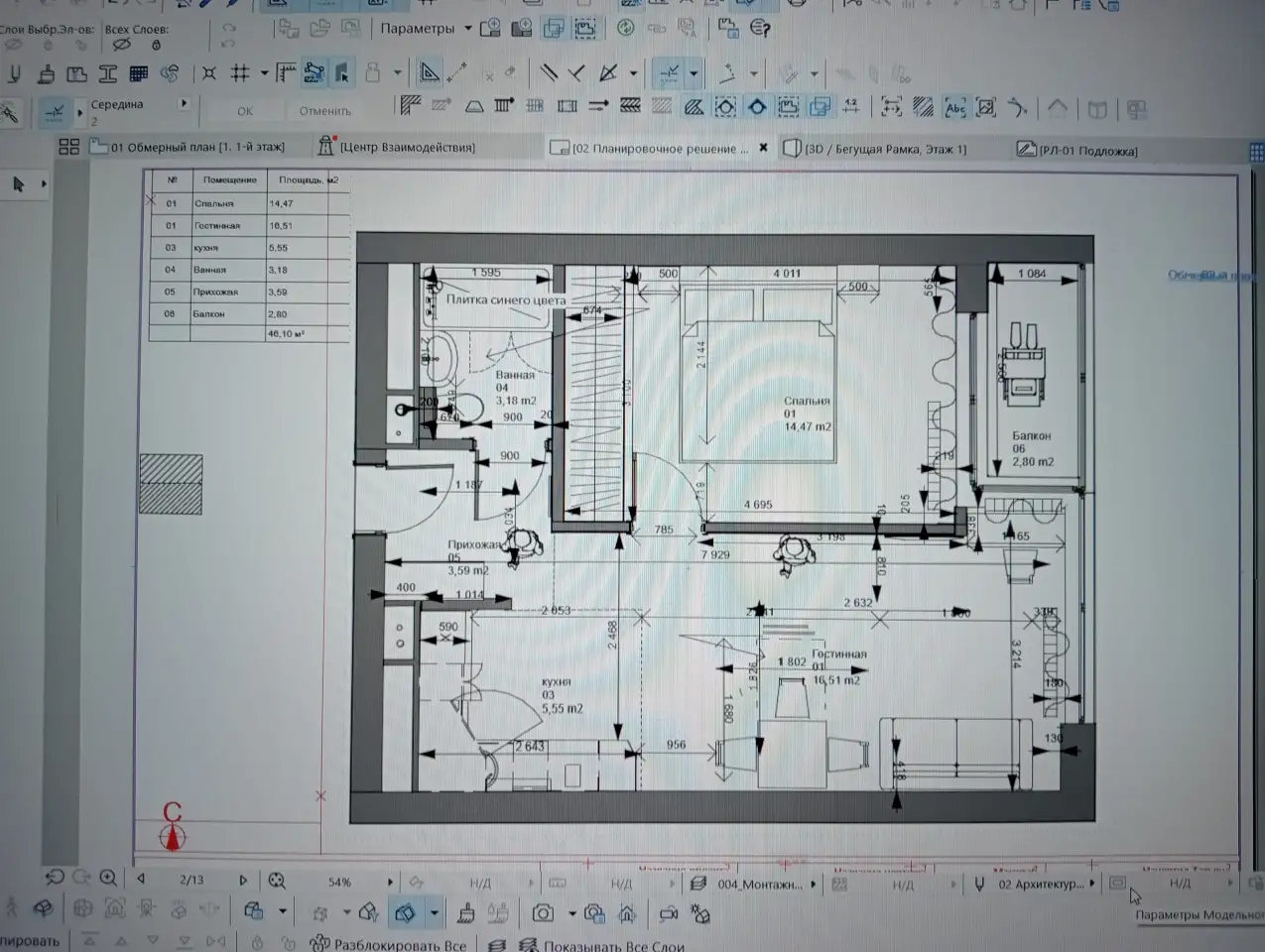Select the Arrow selection tool in toolbox
This screenshot has height=952, width=1265.
[18, 184]
